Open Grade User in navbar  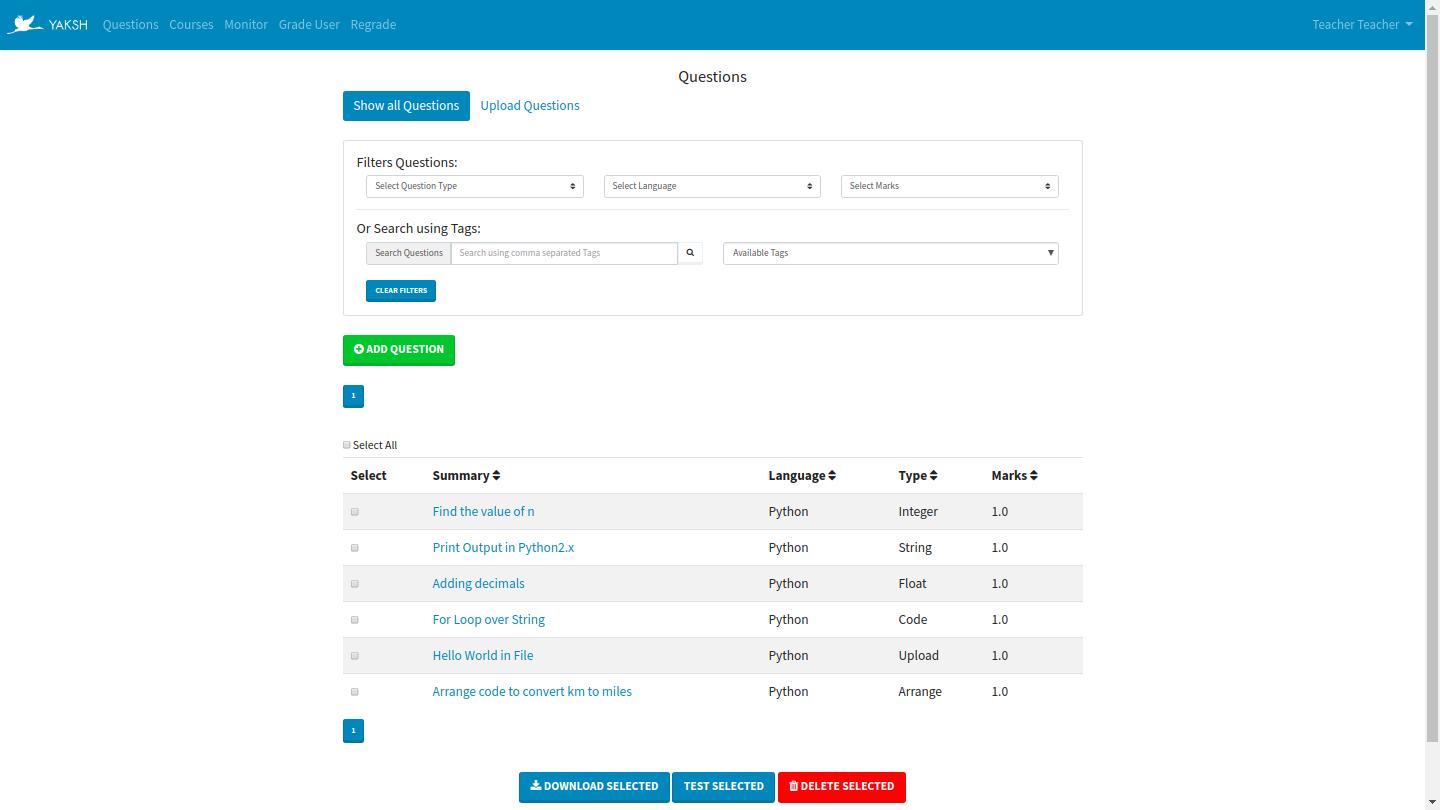click(x=309, y=24)
